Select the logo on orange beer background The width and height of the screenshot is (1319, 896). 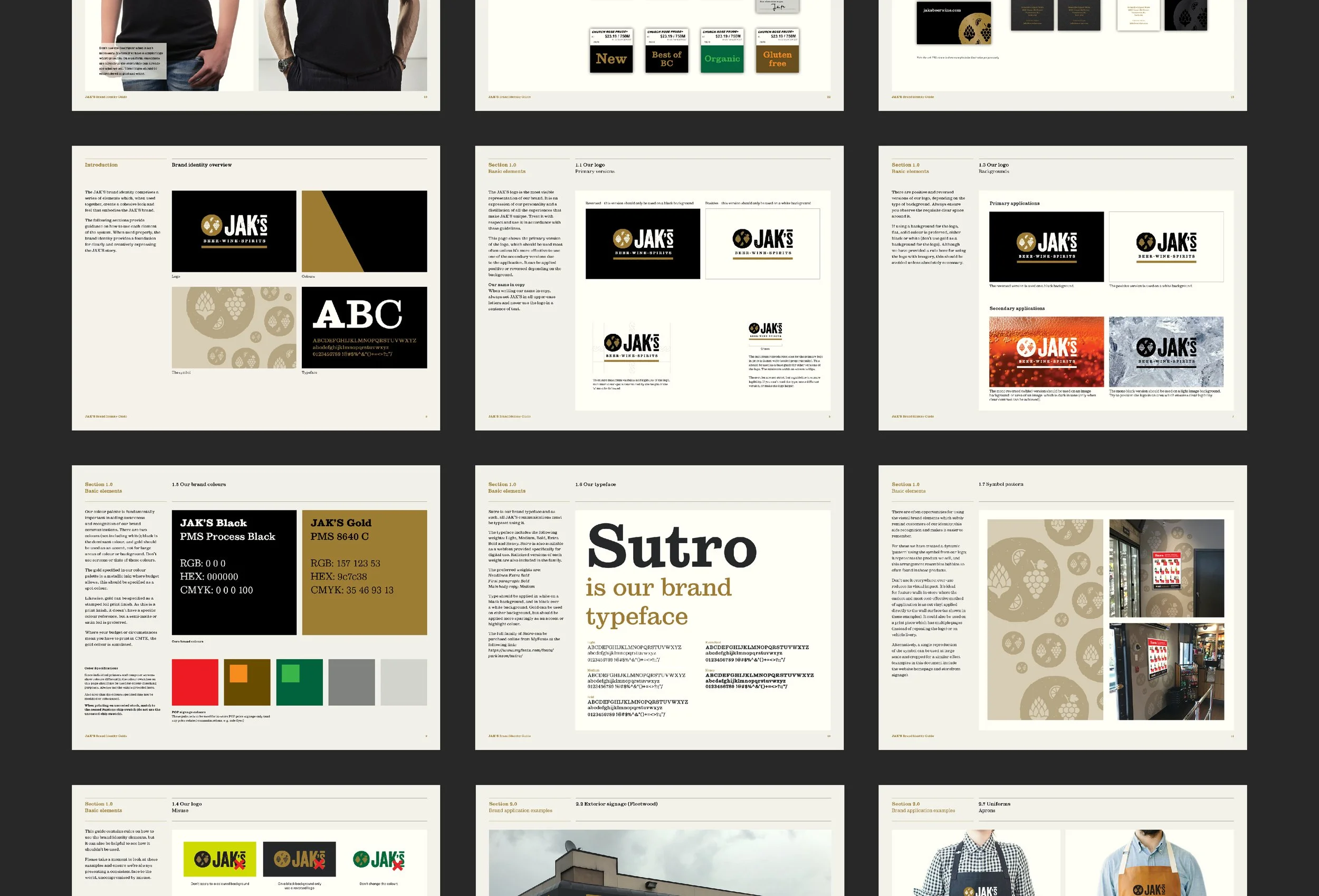coord(1046,352)
